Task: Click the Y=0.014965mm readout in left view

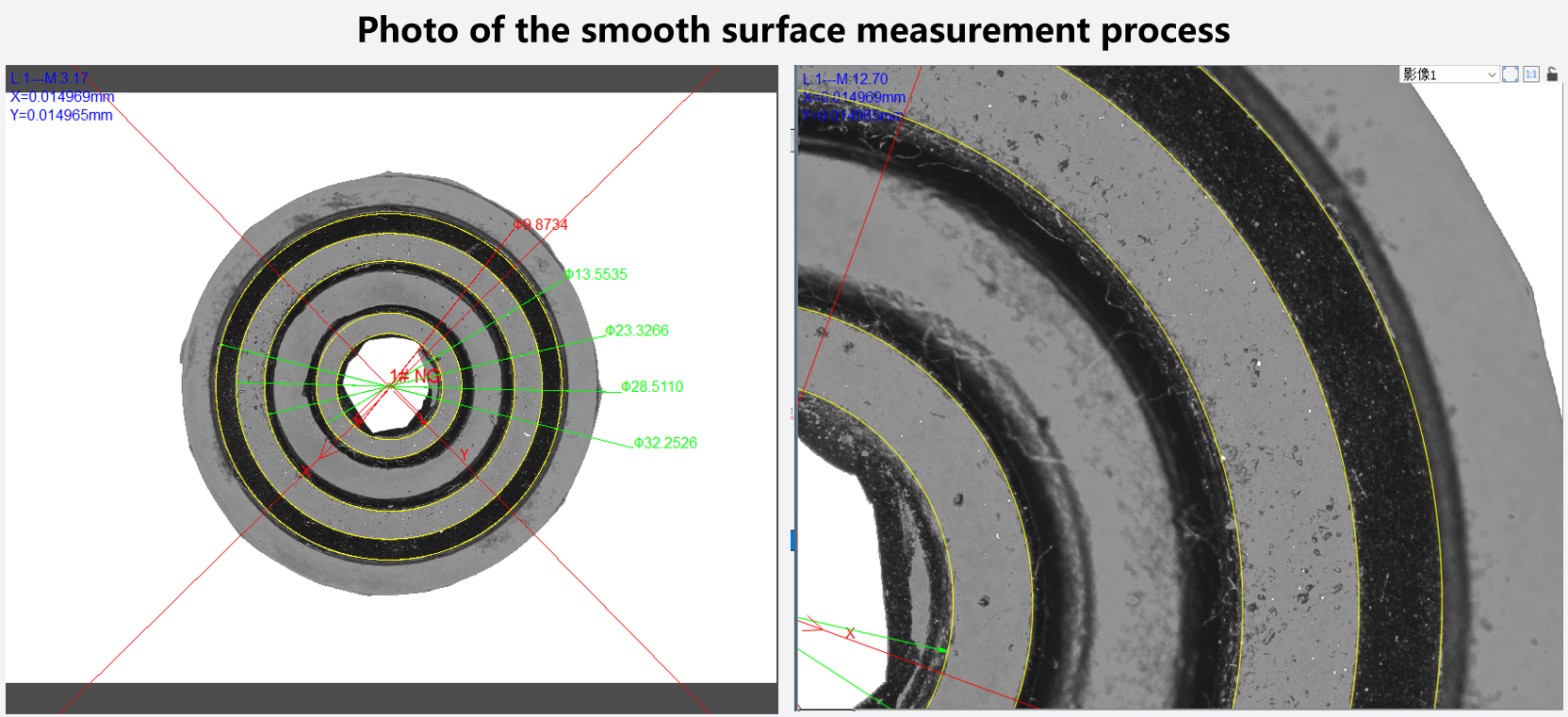Action: (x=61, y=115)
